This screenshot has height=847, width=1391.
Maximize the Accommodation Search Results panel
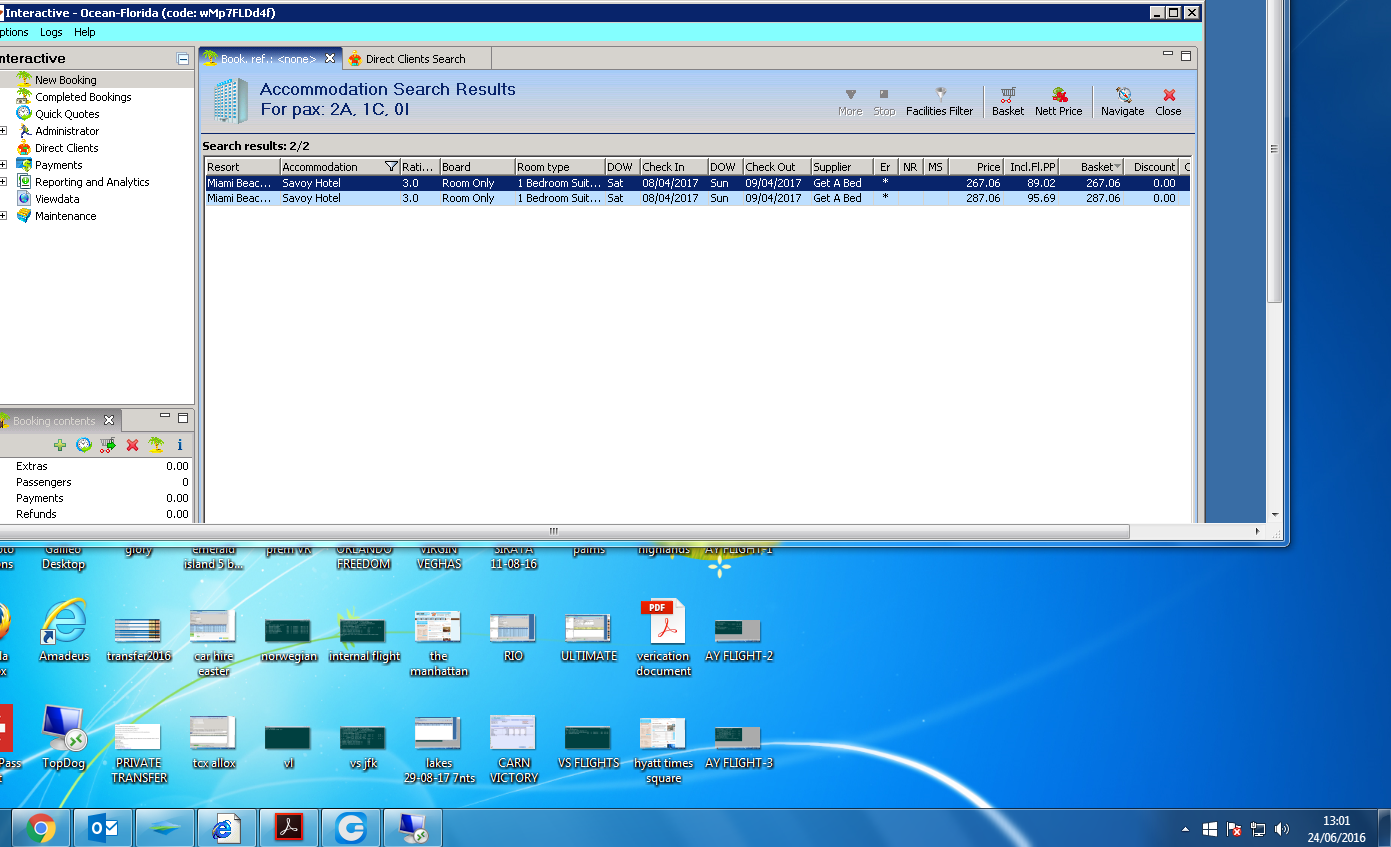1186,56
